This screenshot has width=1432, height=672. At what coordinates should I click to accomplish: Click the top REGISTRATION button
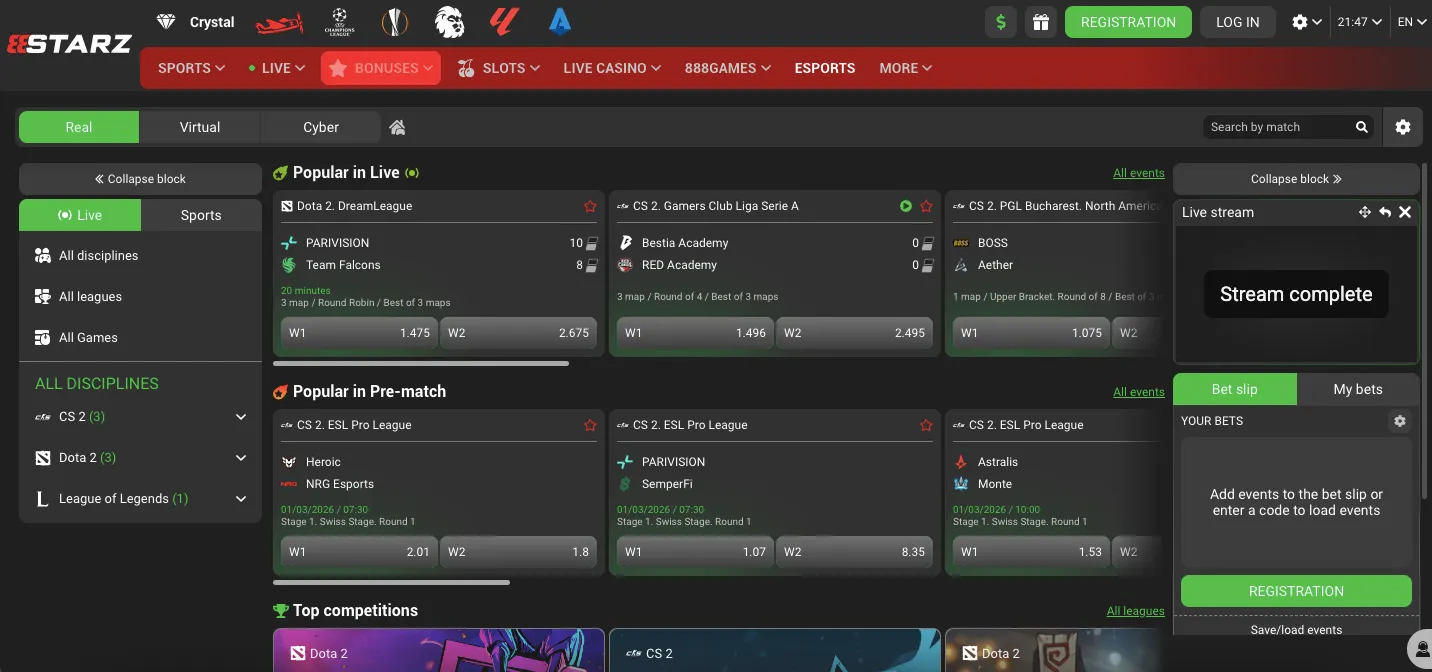(x=1128, y=22)
